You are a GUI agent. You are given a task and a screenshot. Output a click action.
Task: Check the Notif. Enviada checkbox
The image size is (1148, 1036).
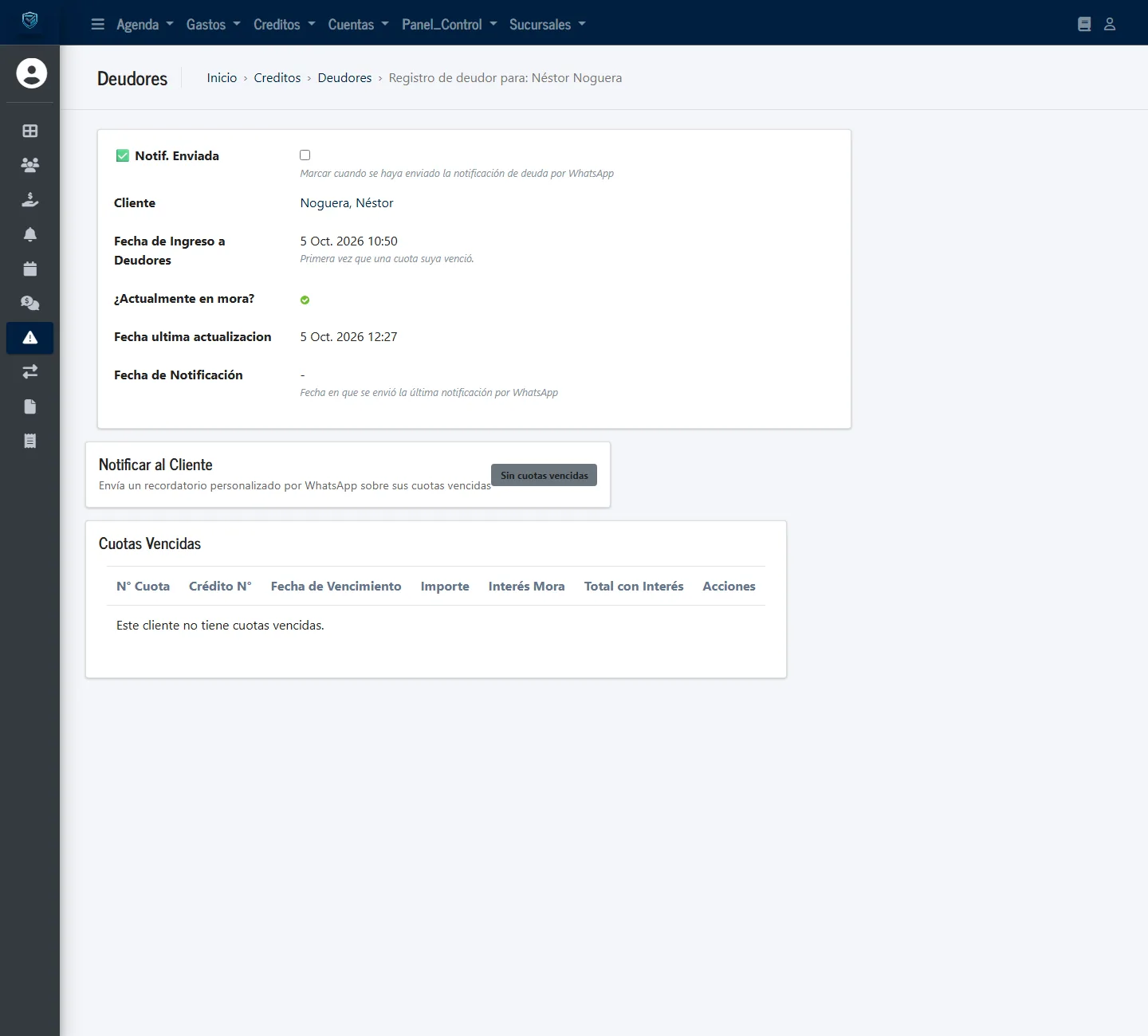305,155
